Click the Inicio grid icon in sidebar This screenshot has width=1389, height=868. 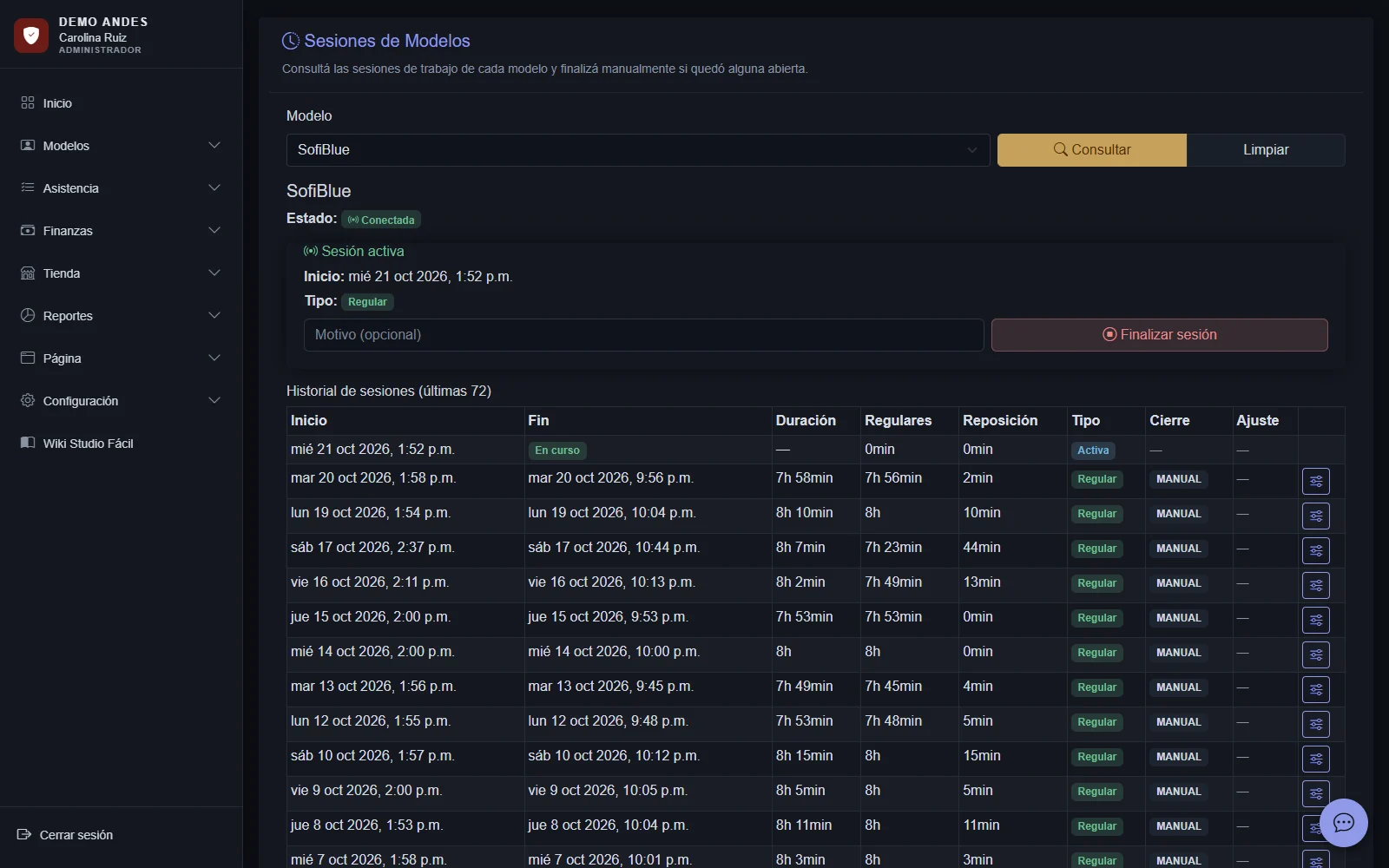point(28,102)
